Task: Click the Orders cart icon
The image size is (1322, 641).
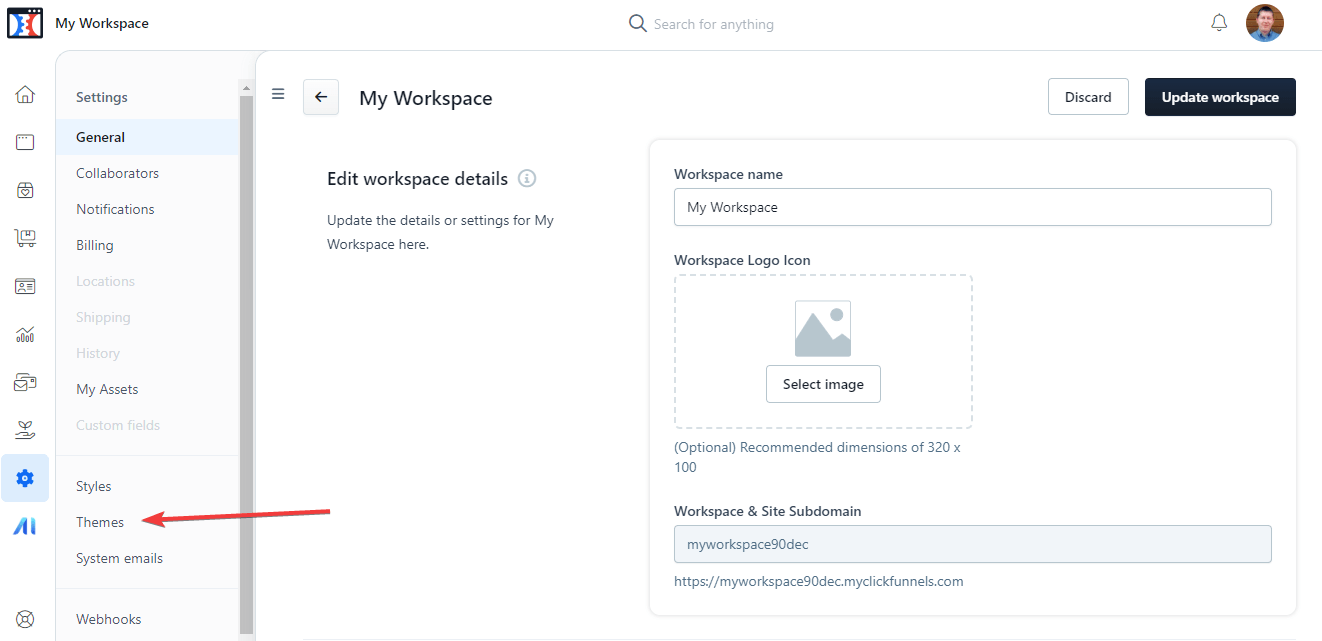Action: pyautogui.click(x=25, y=237)
